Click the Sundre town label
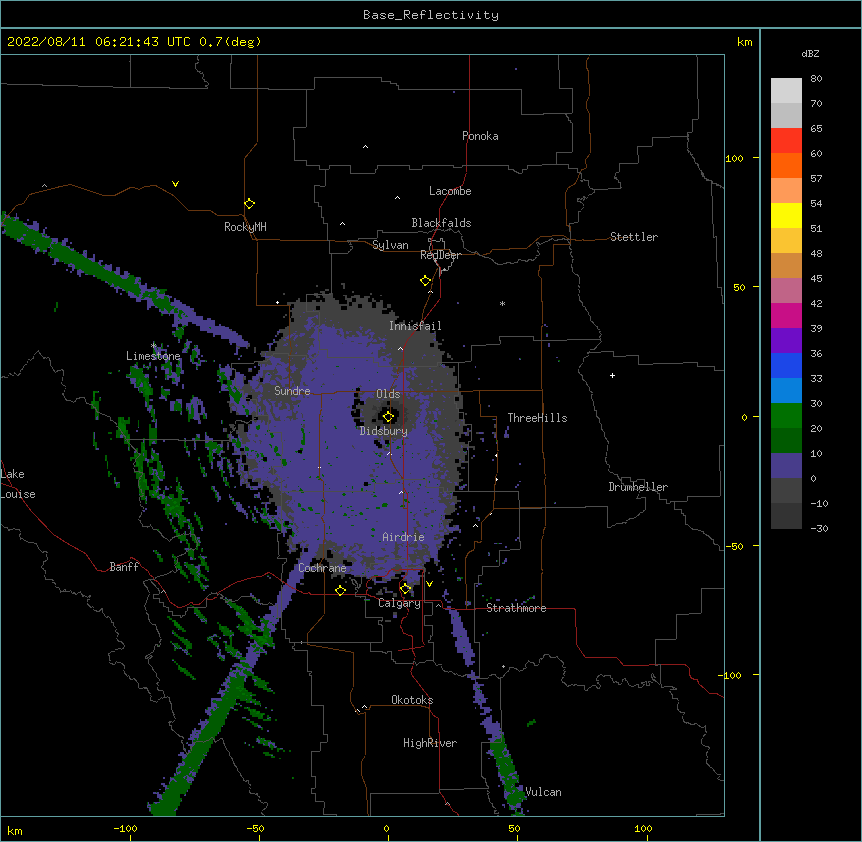Viewport: 862px width, 842px height. pos(292,391)
